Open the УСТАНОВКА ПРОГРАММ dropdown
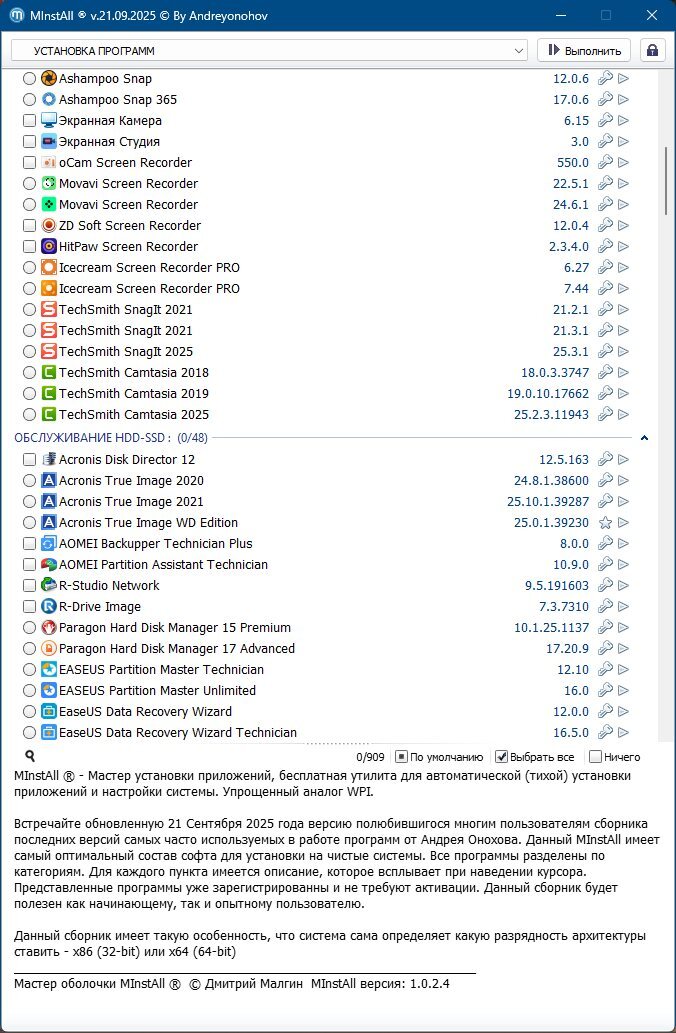The width and height of the screenshot is (676, 1033). (x=269, y=50)
